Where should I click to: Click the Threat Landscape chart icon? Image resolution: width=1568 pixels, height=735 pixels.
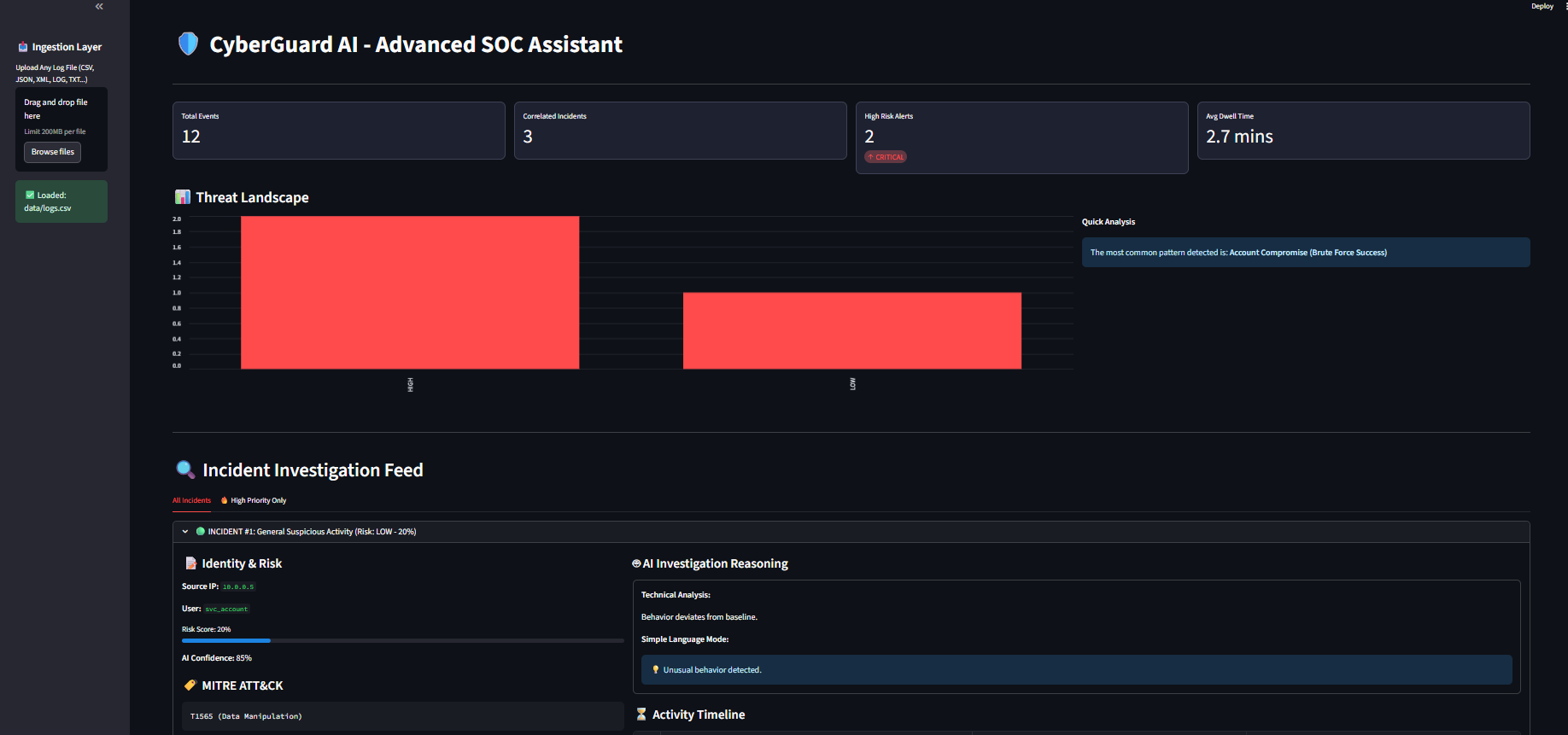183,197
